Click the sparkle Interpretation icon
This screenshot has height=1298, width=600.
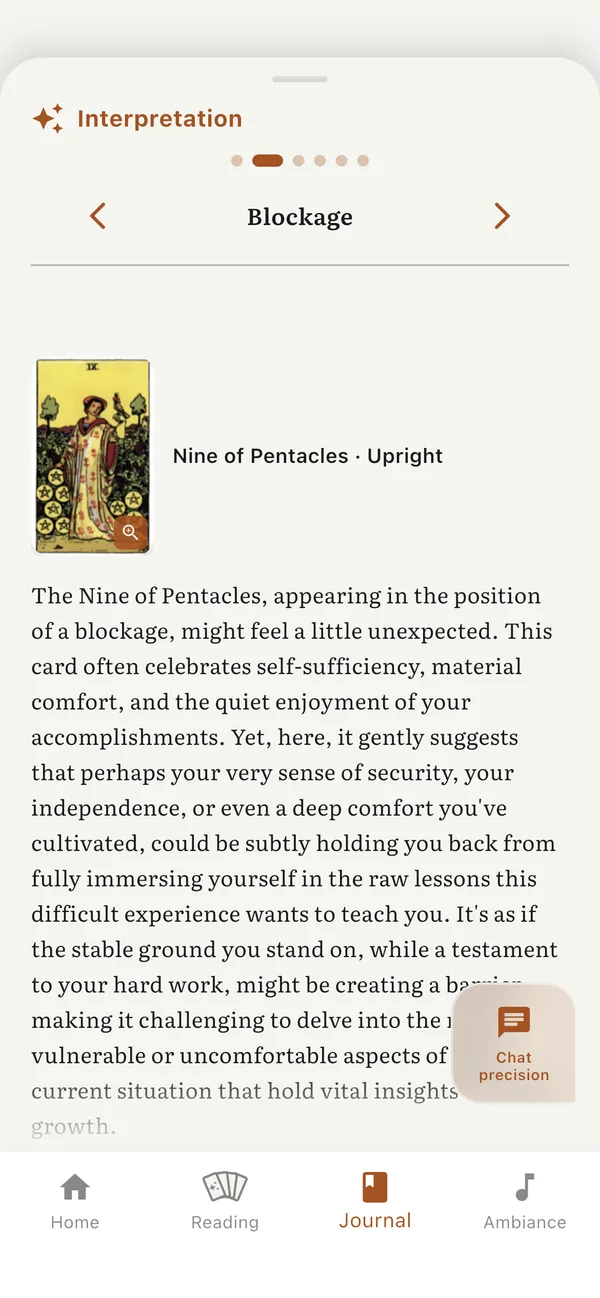[48, 119]
